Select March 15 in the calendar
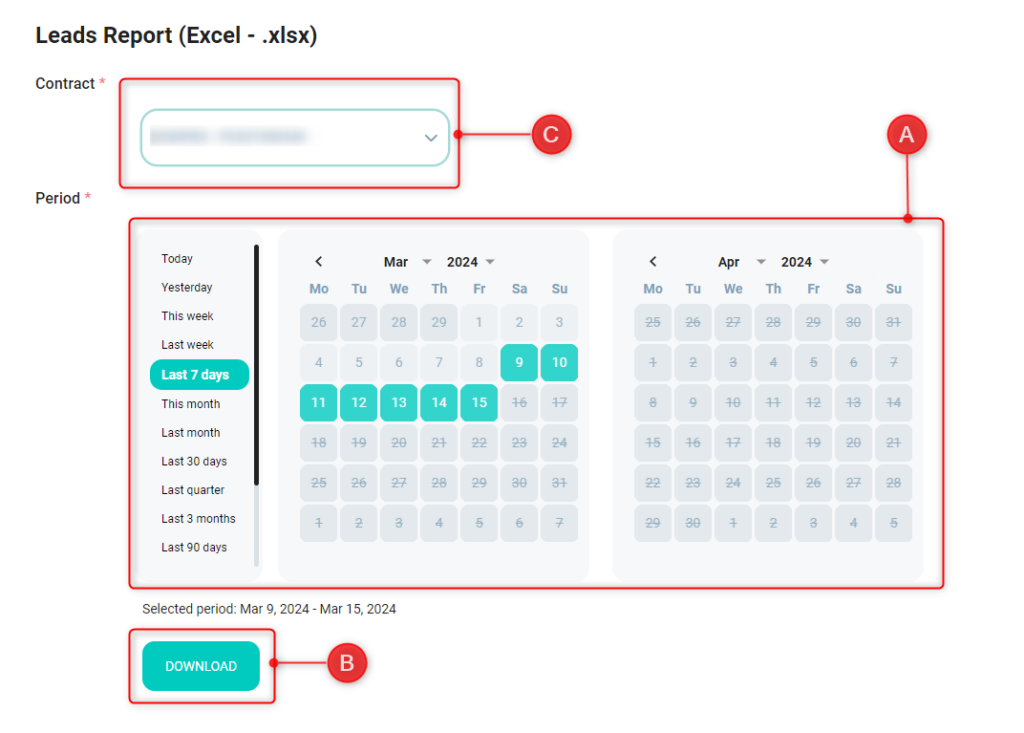 479,403
